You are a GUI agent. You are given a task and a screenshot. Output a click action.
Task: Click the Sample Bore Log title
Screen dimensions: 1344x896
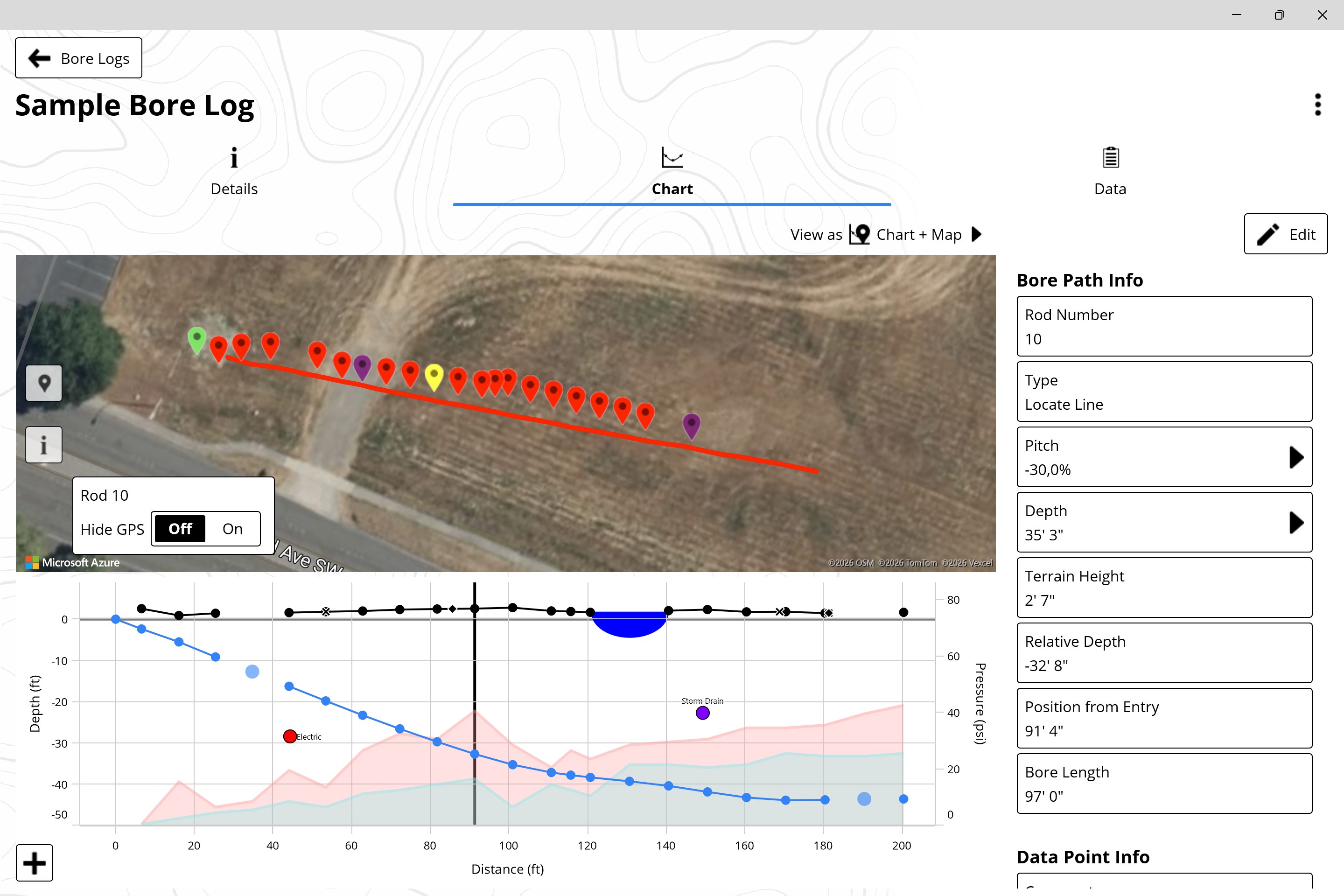click(134, 106)
